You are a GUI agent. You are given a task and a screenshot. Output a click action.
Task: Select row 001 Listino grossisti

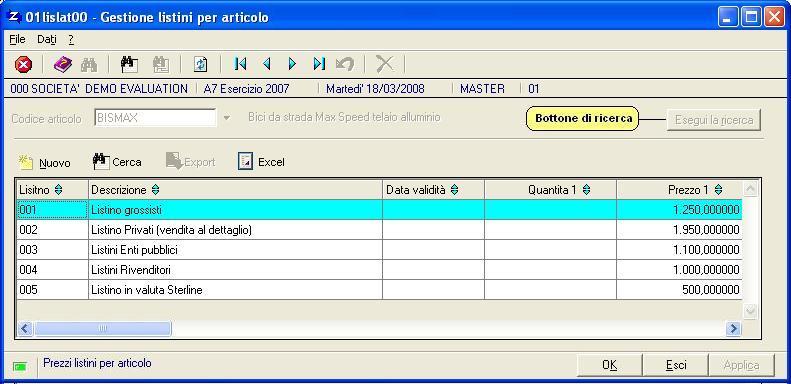pos(379,209)
